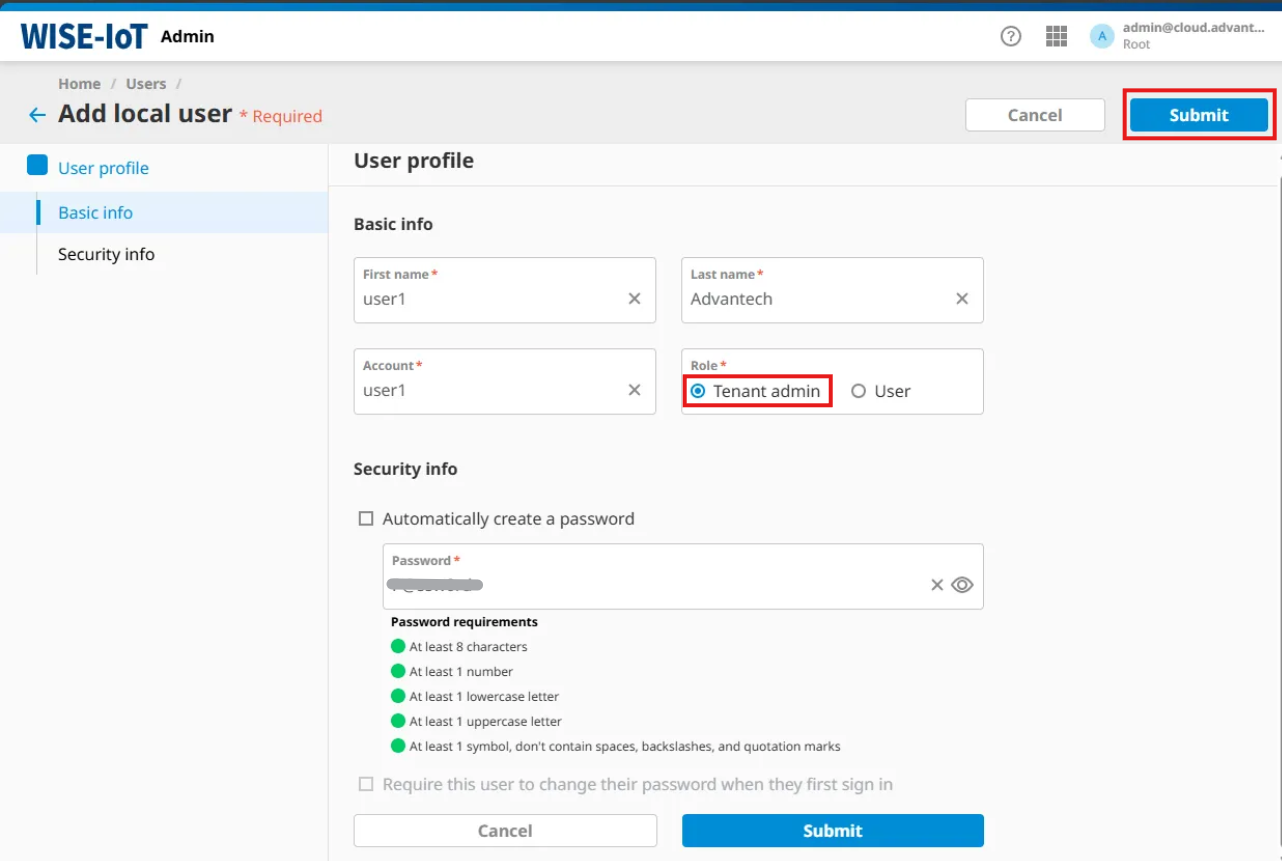Open the apps grid menu icon
This screenshot has width=1282, height=861.
(1056, 37)
